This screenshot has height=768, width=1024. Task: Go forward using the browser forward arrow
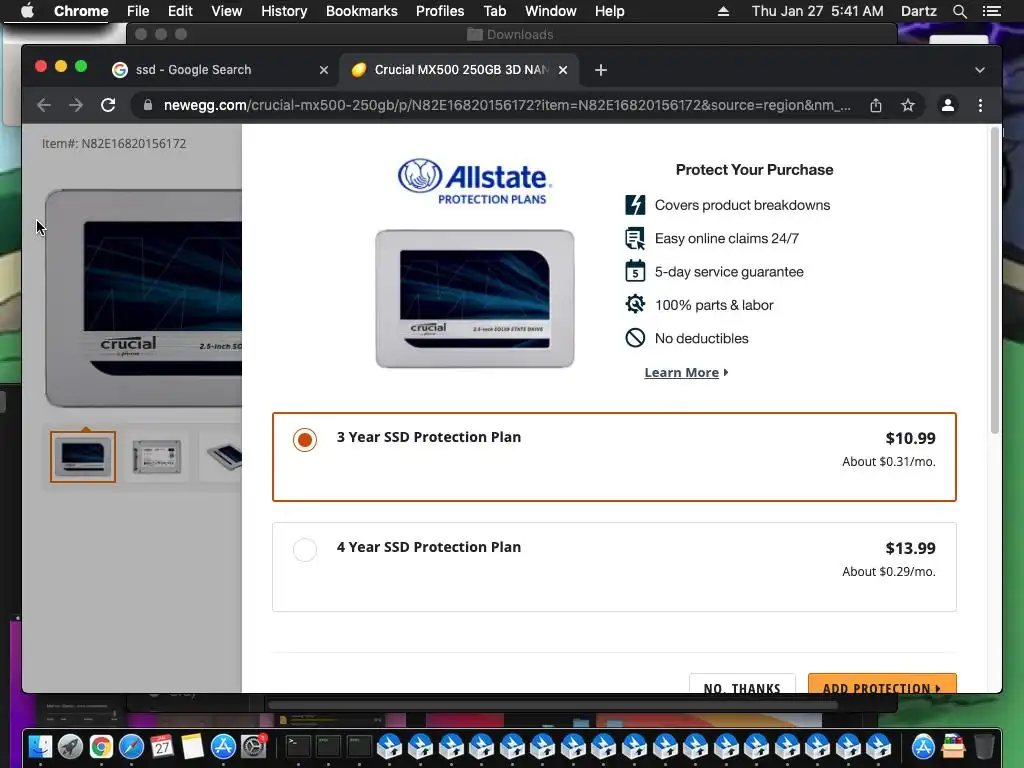(x=76, y=105)
